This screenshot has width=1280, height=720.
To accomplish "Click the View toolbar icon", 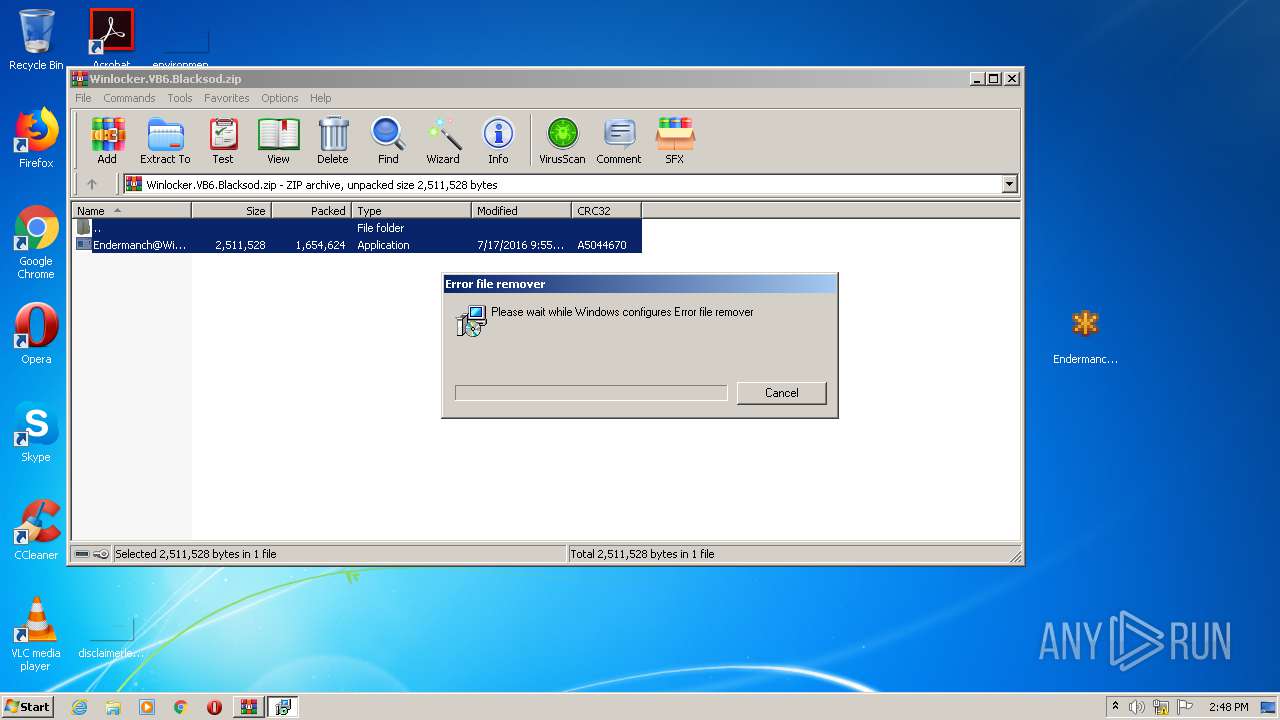I will (278, 140).
